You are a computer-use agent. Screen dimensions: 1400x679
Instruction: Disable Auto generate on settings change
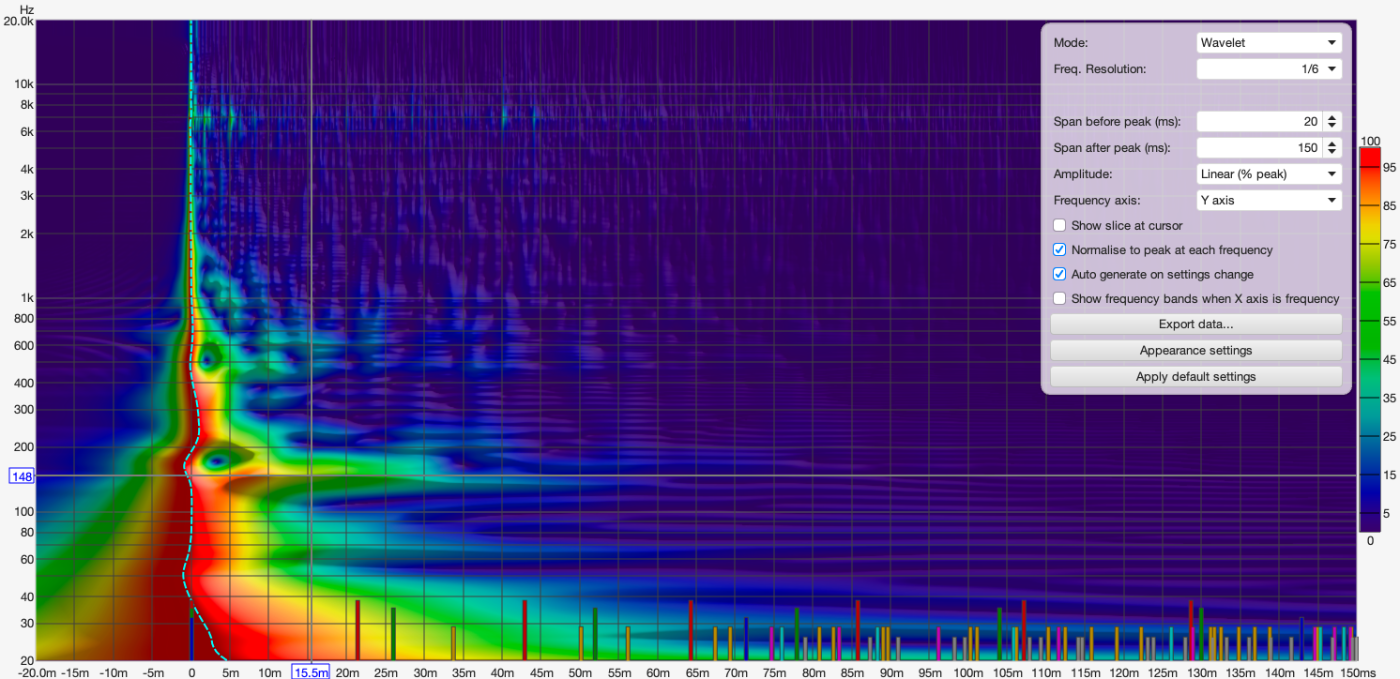(1060, 274)
